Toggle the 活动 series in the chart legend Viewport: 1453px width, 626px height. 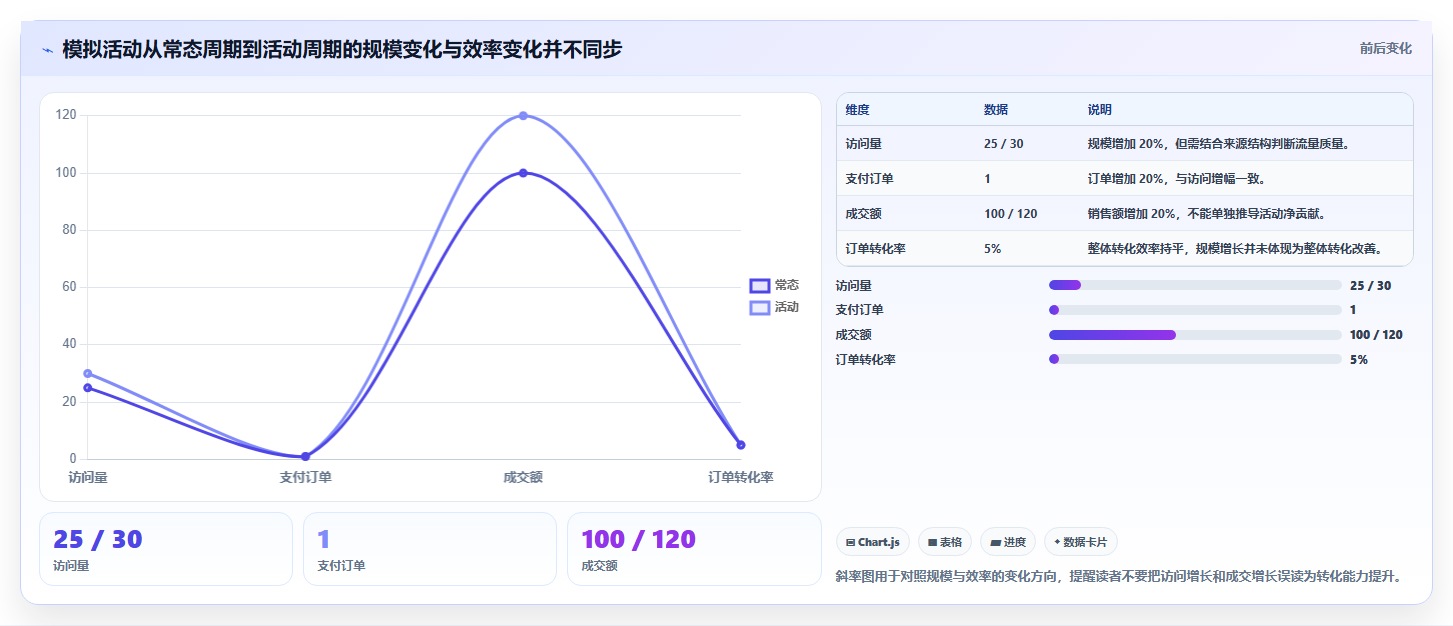[775, 307]
